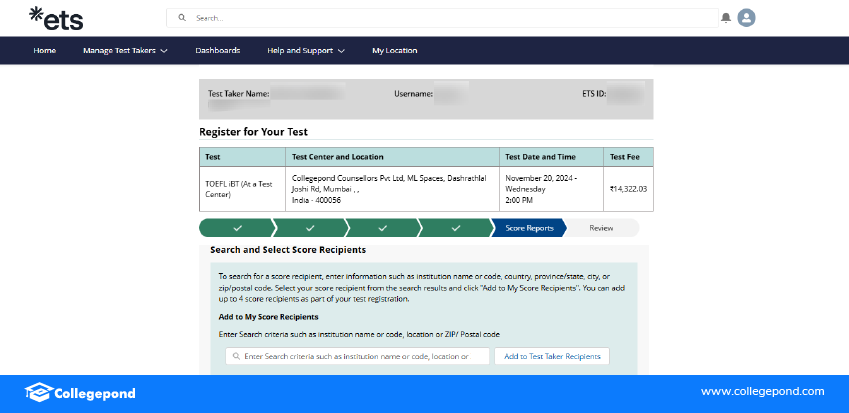849x413 pixels.
Task: Open the user profile avatar icon
Action: [x=746, y=18]
